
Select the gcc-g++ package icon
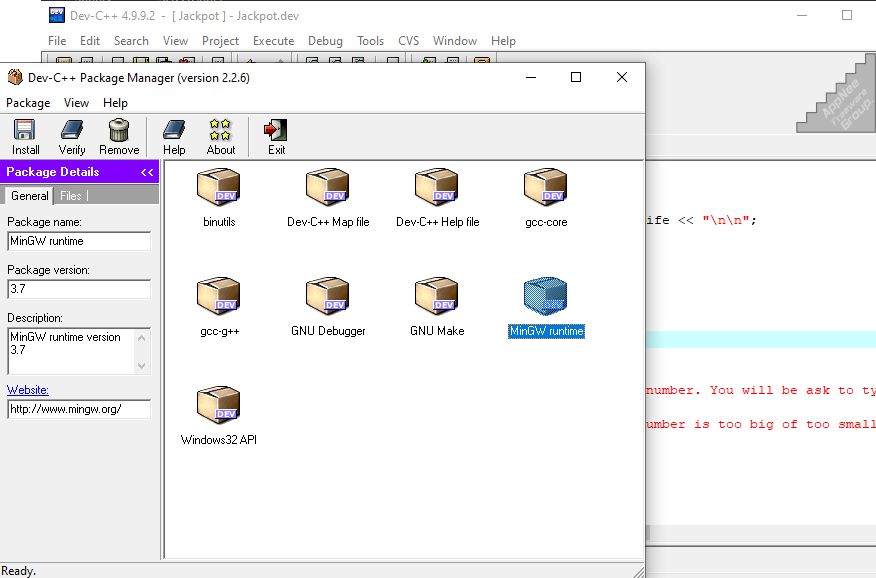[219, 296]
